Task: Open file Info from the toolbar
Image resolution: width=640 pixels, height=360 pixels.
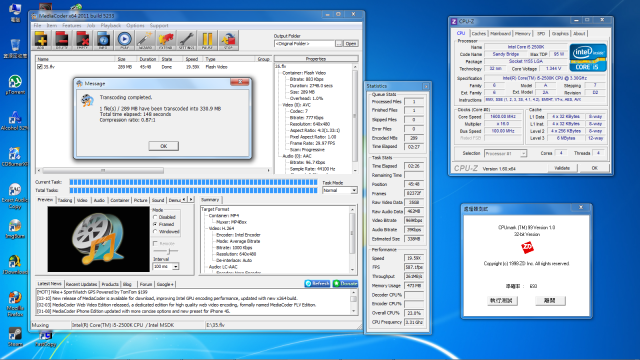Action: coord(103,40)
